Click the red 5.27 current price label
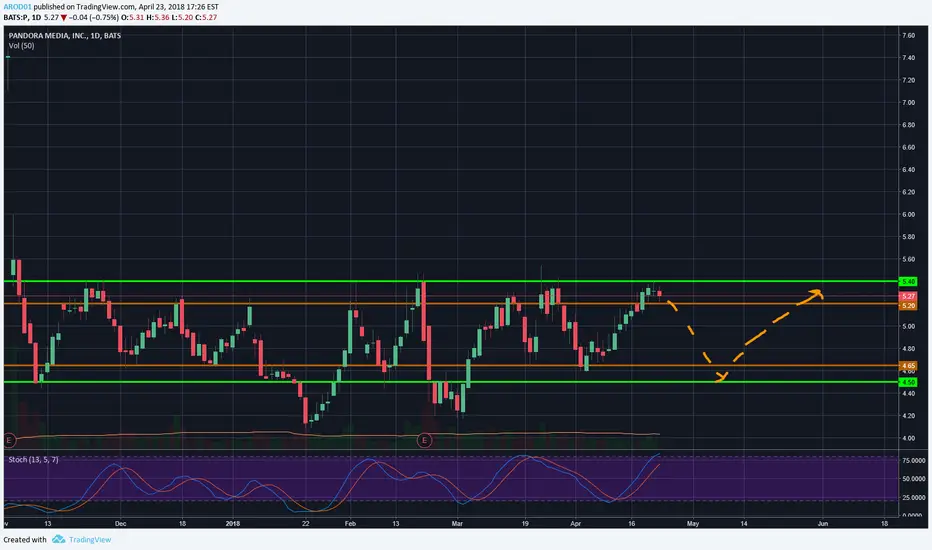The width and height of the screenshot is (932, 550). pyautogui.click(x=908, y=296)
